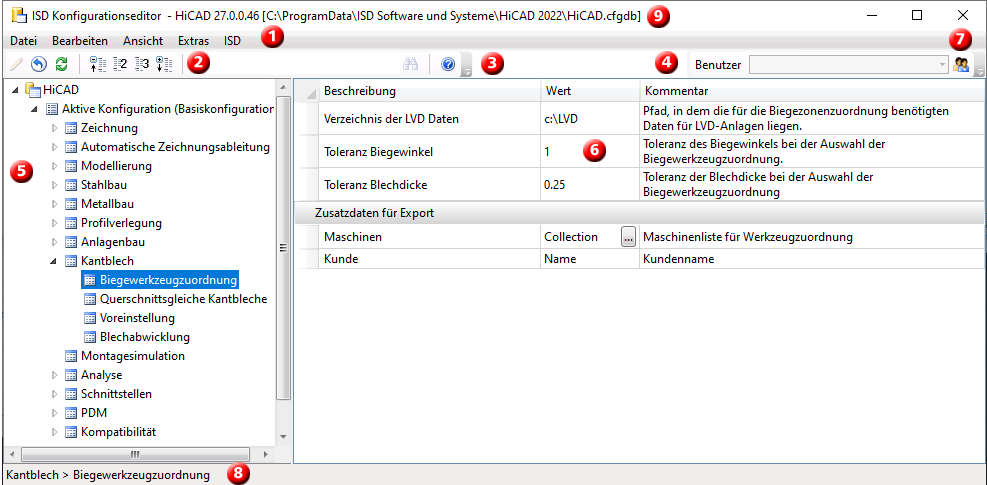Viewport: 987px width, 485px height.
Task: Click the Wert column header
Action: tap(590, 91)
